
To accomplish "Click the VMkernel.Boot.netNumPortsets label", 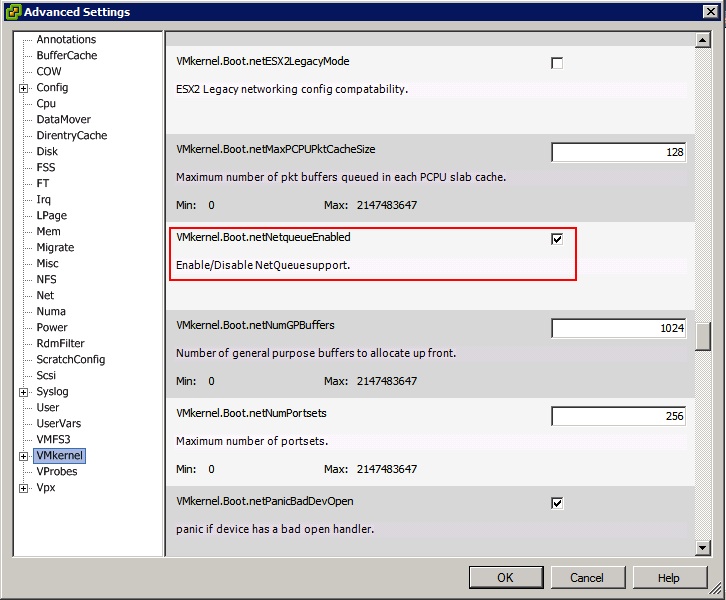I will [251, 413].
